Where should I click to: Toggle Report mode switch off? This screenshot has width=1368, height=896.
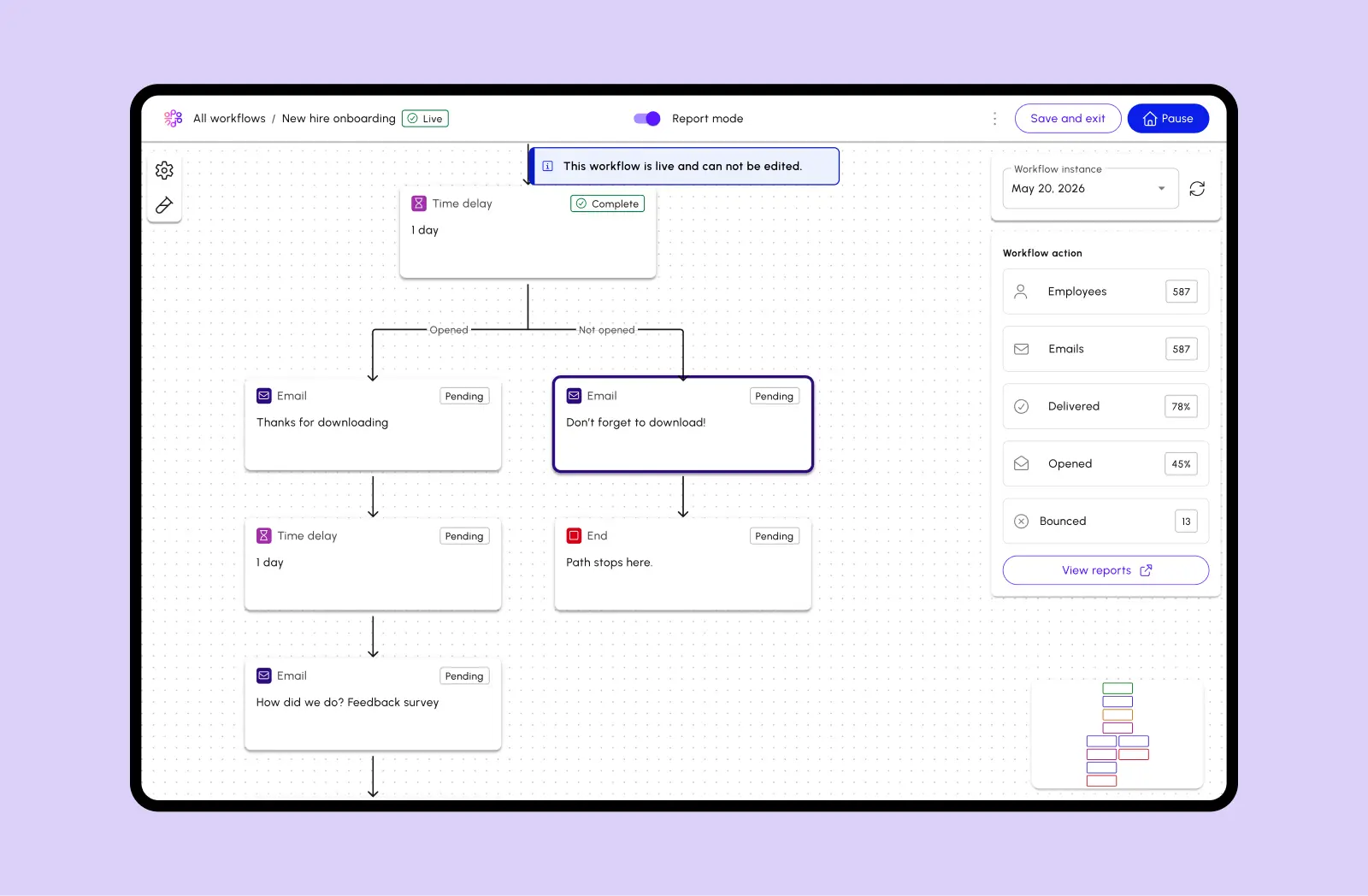click(646, 119)
